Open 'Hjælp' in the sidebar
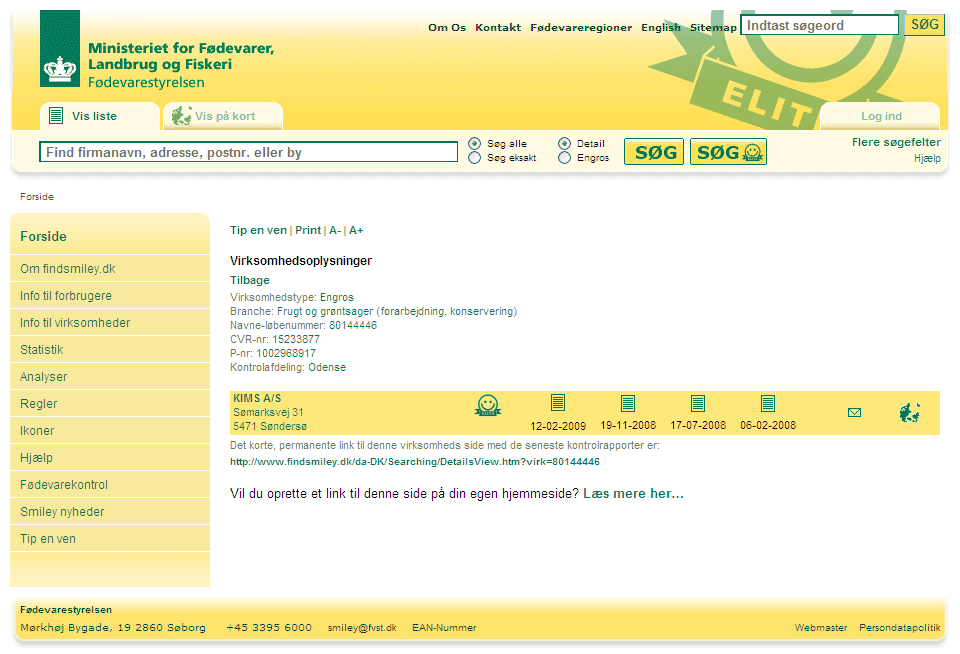 pyautogui.click(x=36, y=457)
